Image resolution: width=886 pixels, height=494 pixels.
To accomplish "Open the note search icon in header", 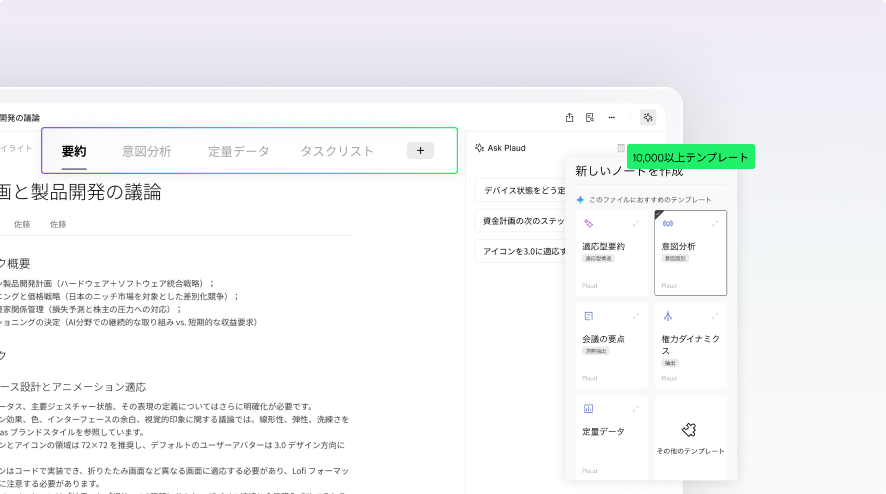I will tap(590, 117).
